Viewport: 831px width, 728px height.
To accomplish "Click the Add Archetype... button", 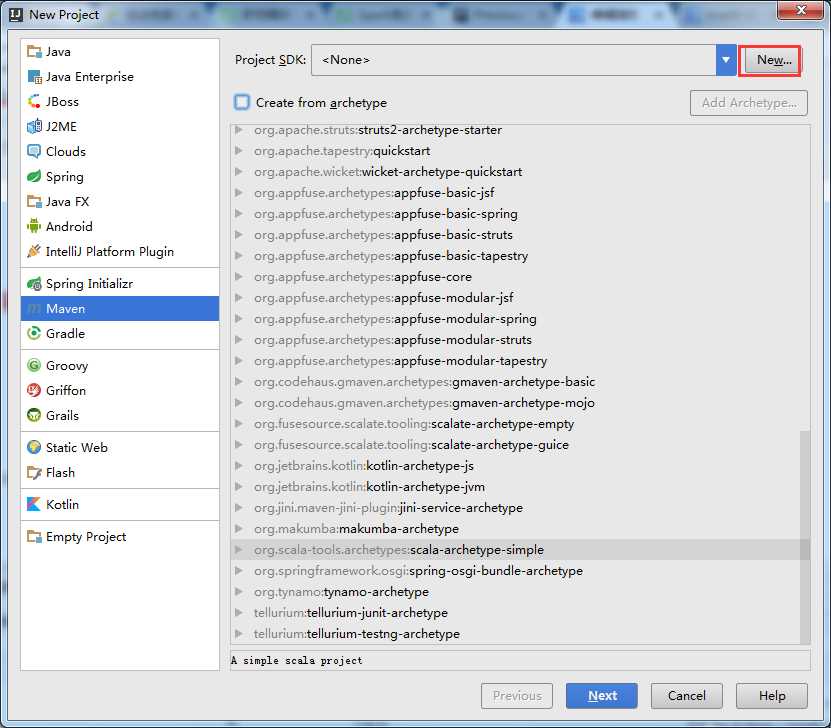I will click(x=749, y=103).
